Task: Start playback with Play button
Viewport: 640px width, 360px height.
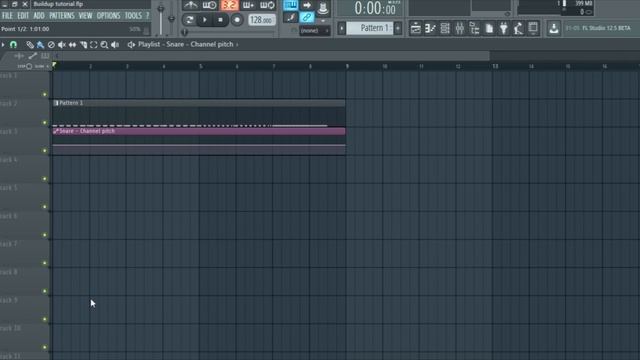Action: click(x=205, y=20)
